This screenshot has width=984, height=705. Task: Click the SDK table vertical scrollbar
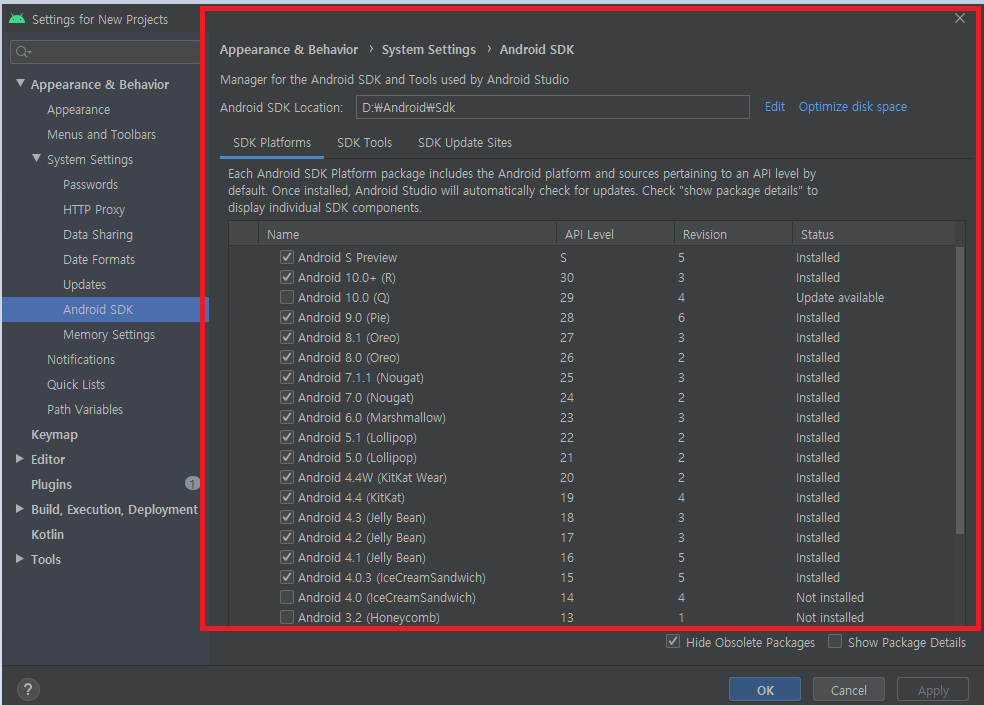coord(960,390)
